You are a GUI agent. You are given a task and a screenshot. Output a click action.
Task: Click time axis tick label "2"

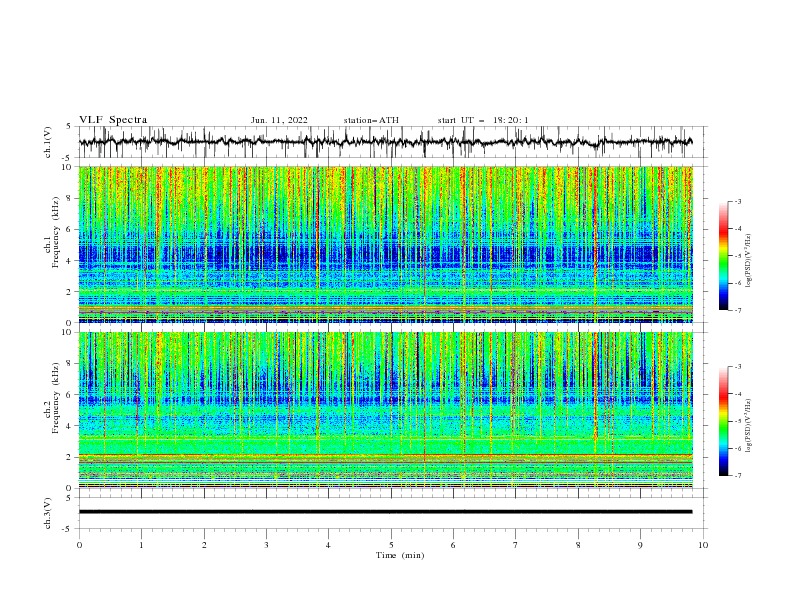coord(204,545)
